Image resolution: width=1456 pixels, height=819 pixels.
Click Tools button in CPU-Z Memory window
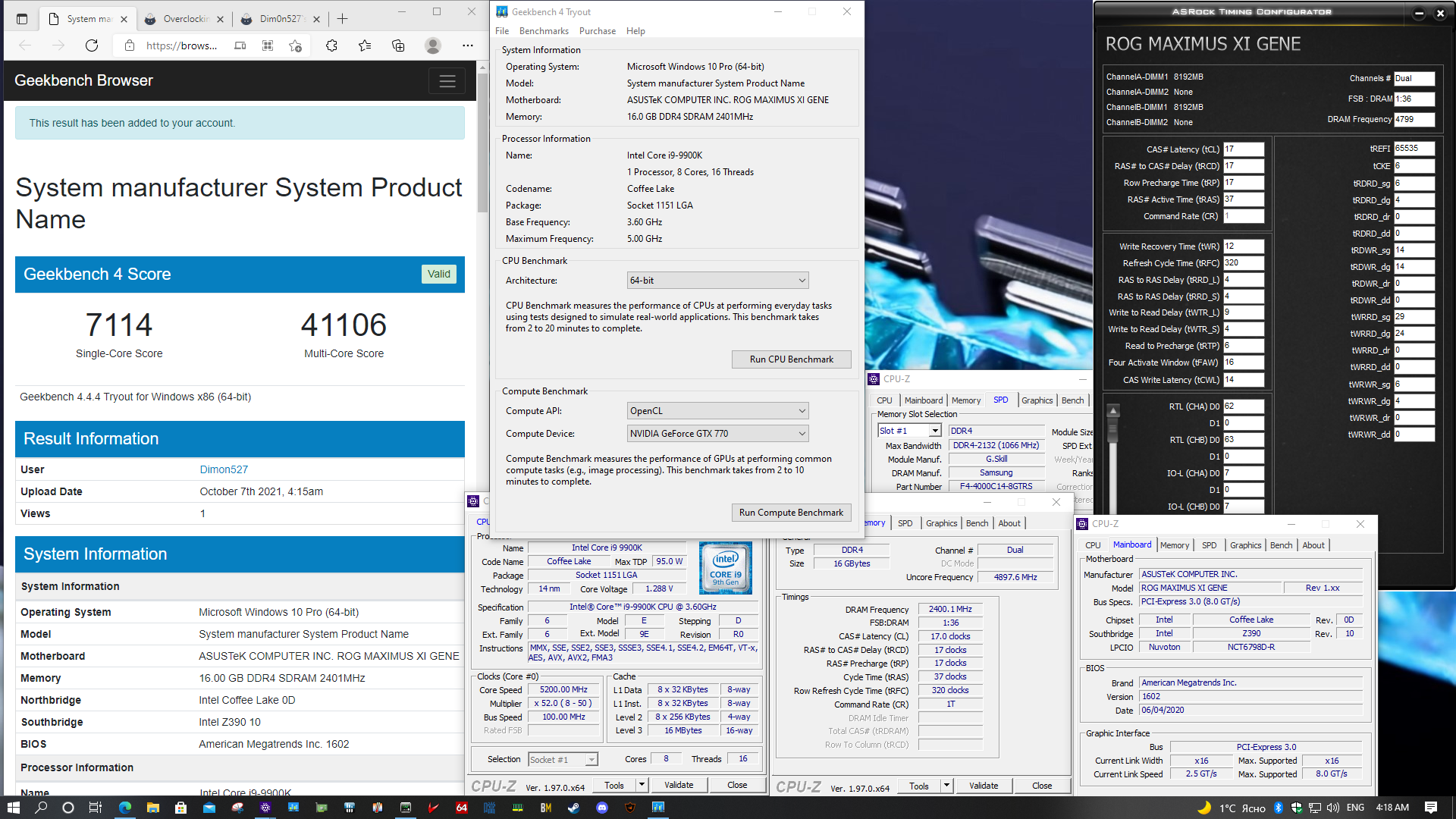tap(919, 786)
